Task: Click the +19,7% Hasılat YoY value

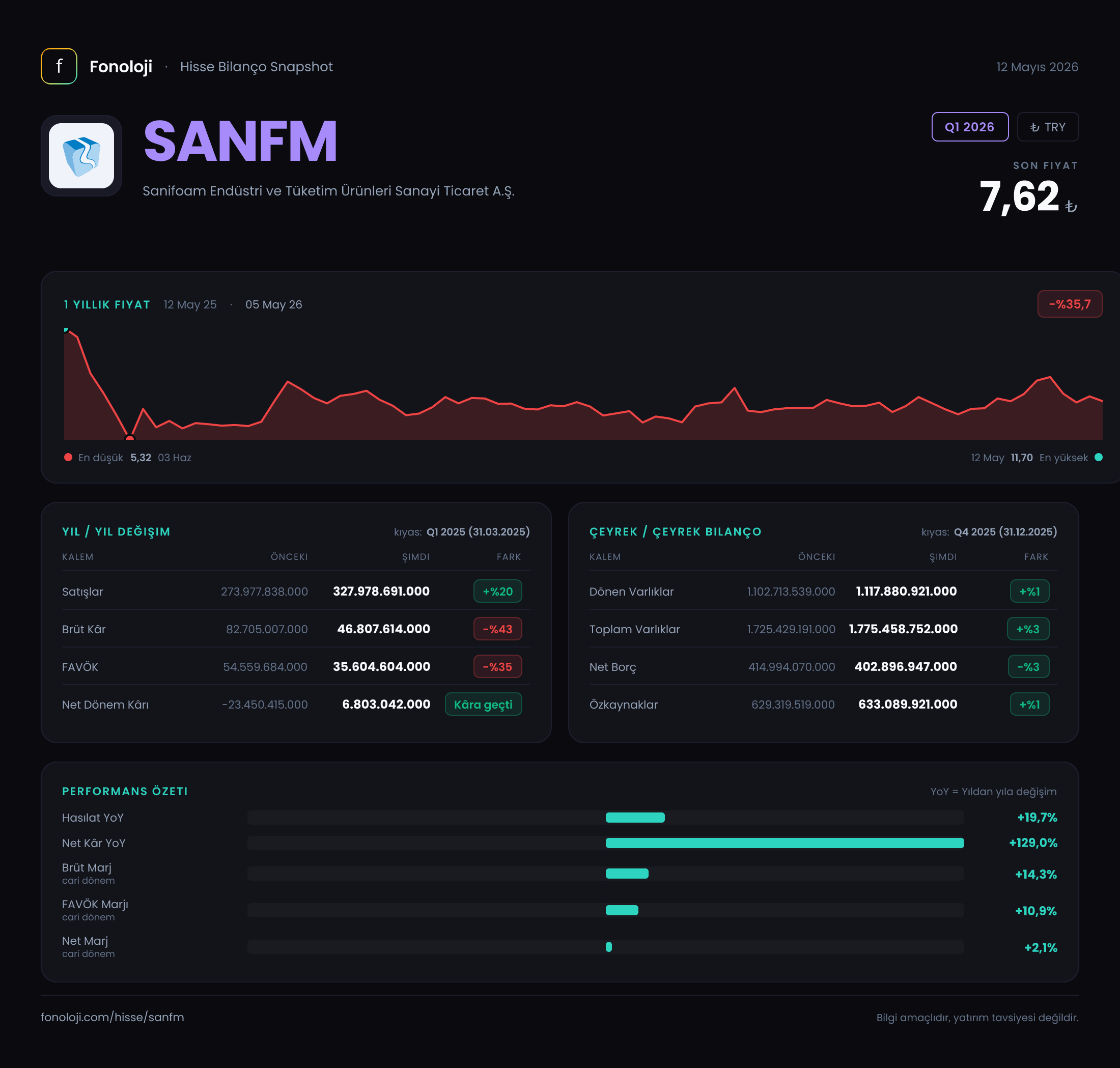Action: [1037, 818]
